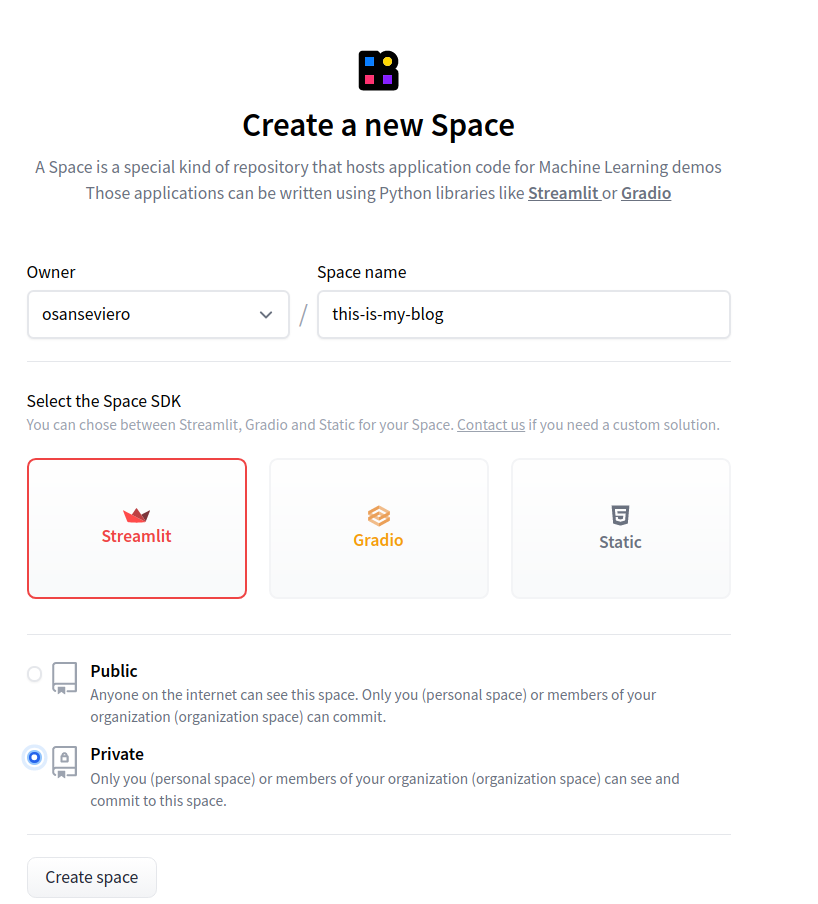Screen dimensions: 818x904
Task: Click the Static HTML5 shield icon
Action: 620,515
